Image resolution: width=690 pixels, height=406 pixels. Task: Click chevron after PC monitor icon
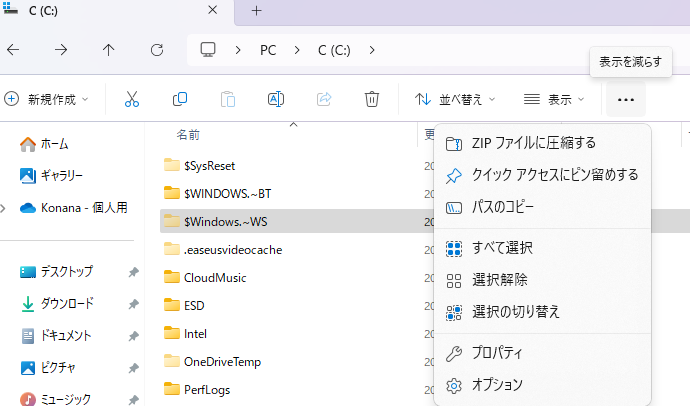pyautogui.click(x=238, y=50)
